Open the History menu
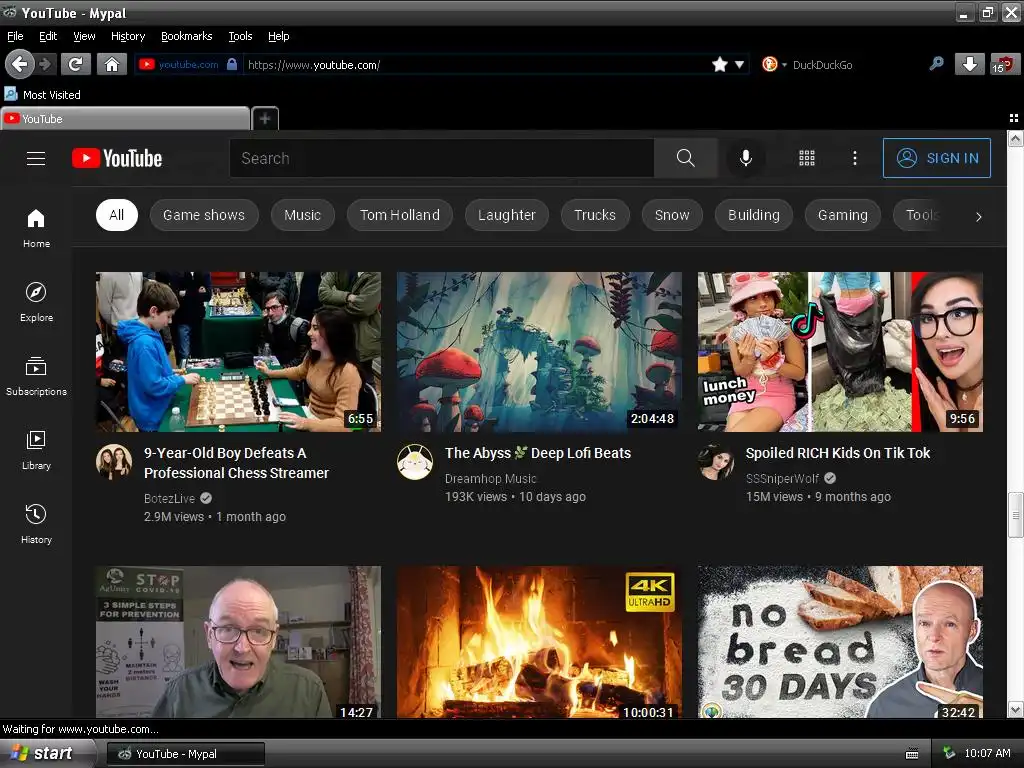 [x=128, y=36]
